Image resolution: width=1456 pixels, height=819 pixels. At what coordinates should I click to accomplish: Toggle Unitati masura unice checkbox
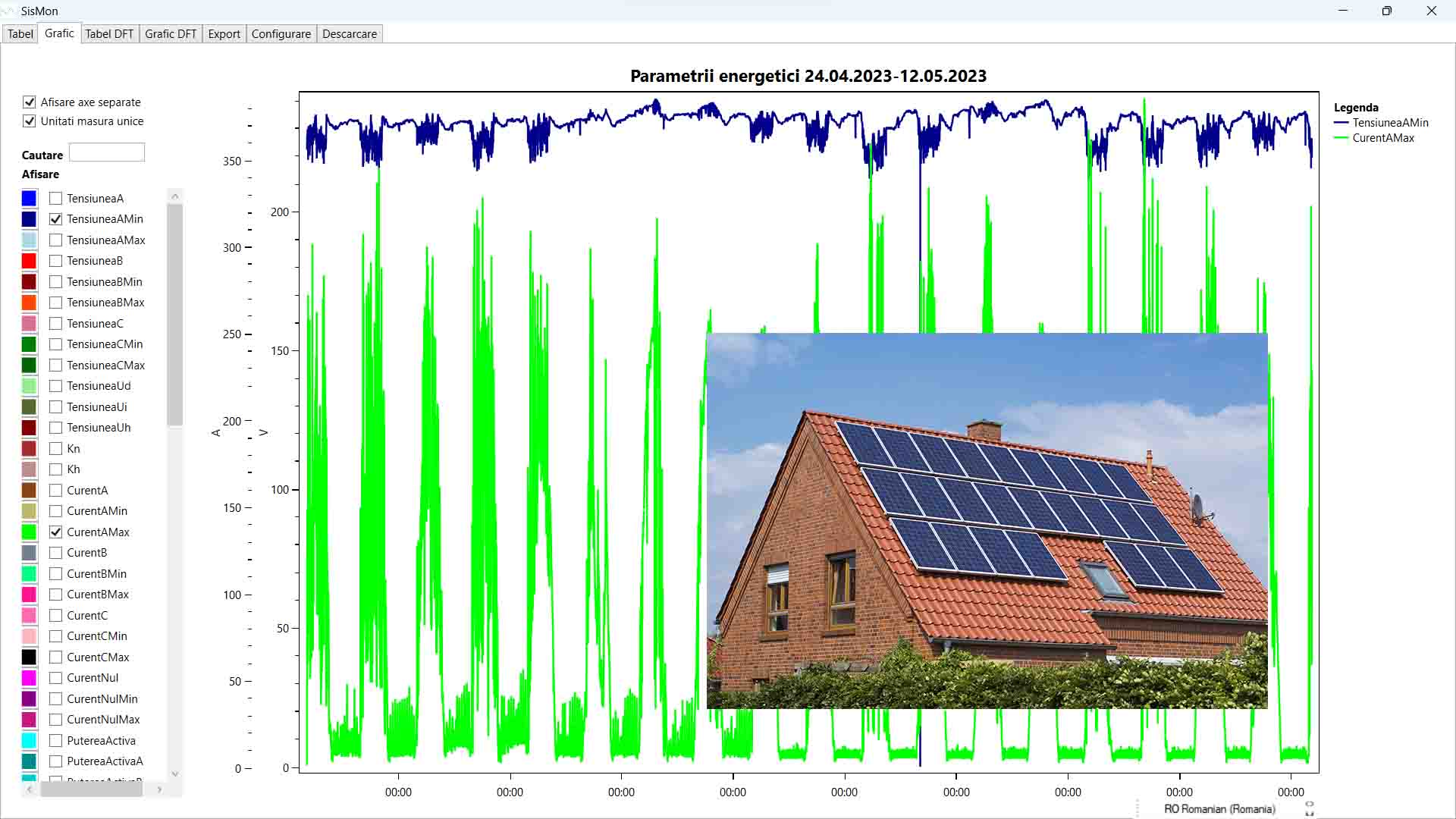(x=30, y=121)
